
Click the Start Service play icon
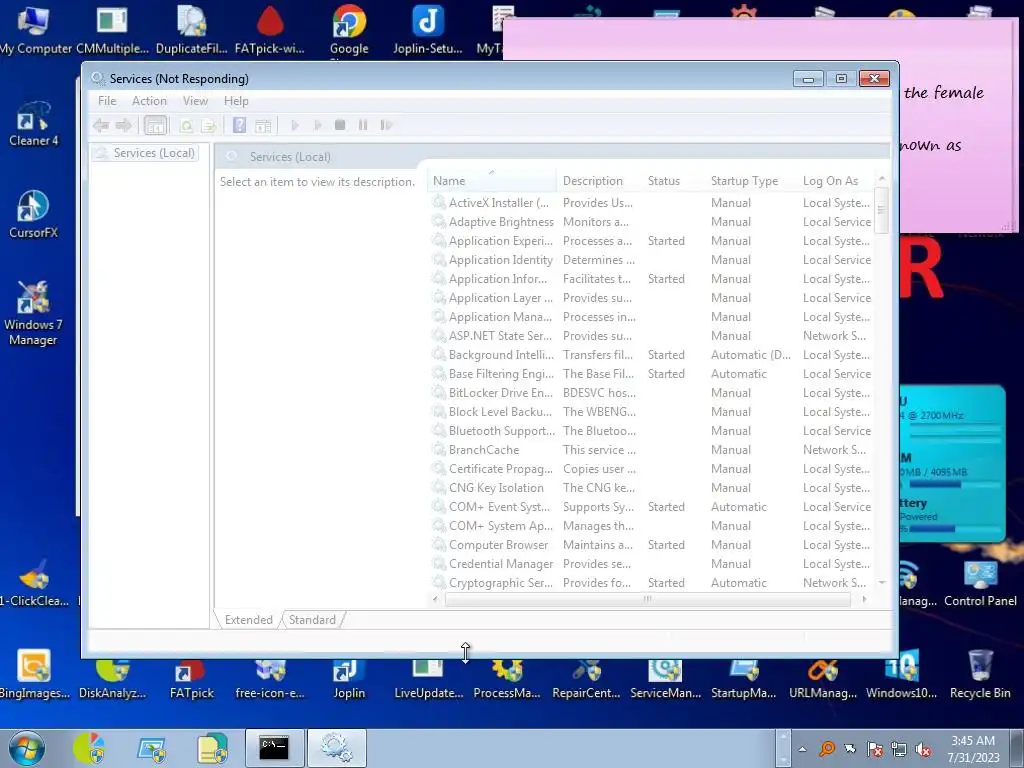pos(295,125)
